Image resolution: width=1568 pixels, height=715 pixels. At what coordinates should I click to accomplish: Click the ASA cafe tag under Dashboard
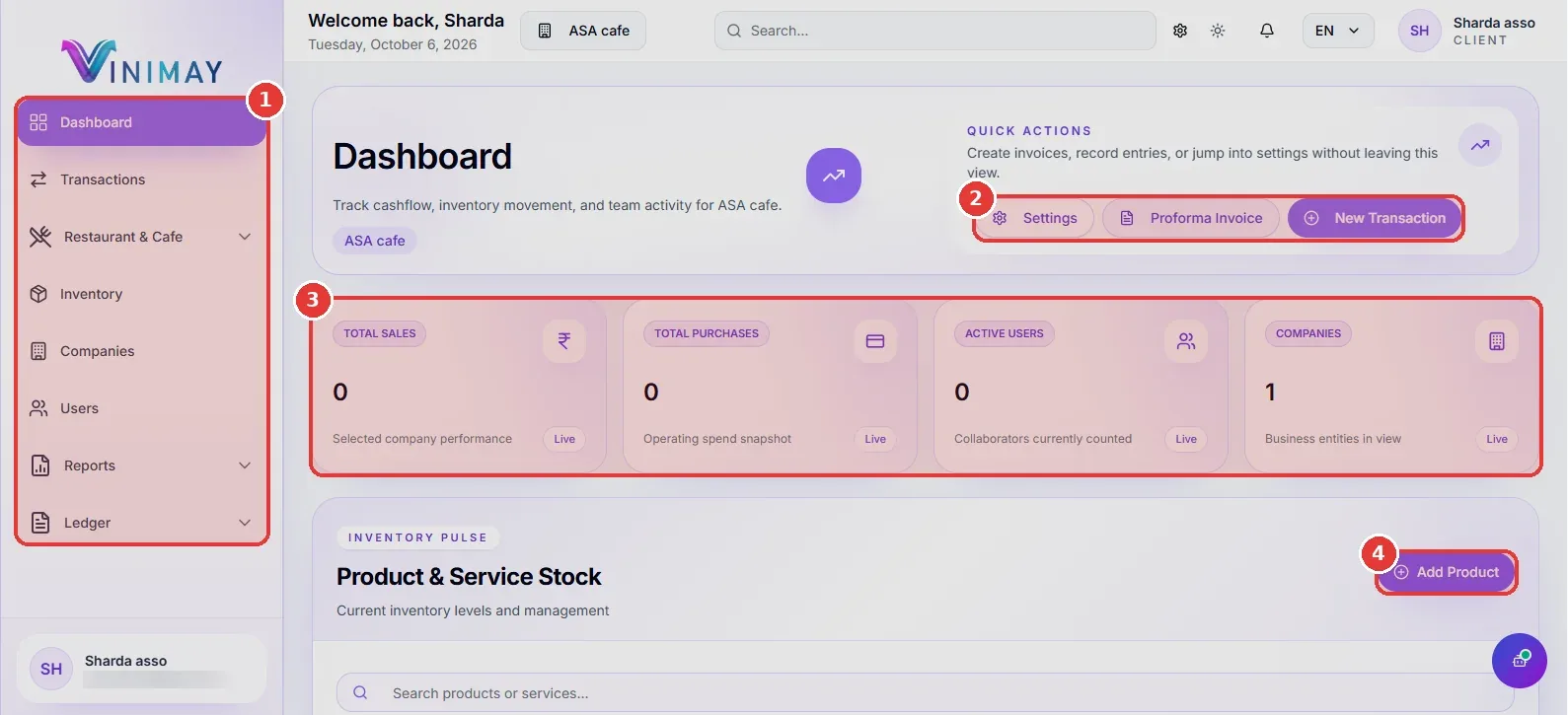375,241
